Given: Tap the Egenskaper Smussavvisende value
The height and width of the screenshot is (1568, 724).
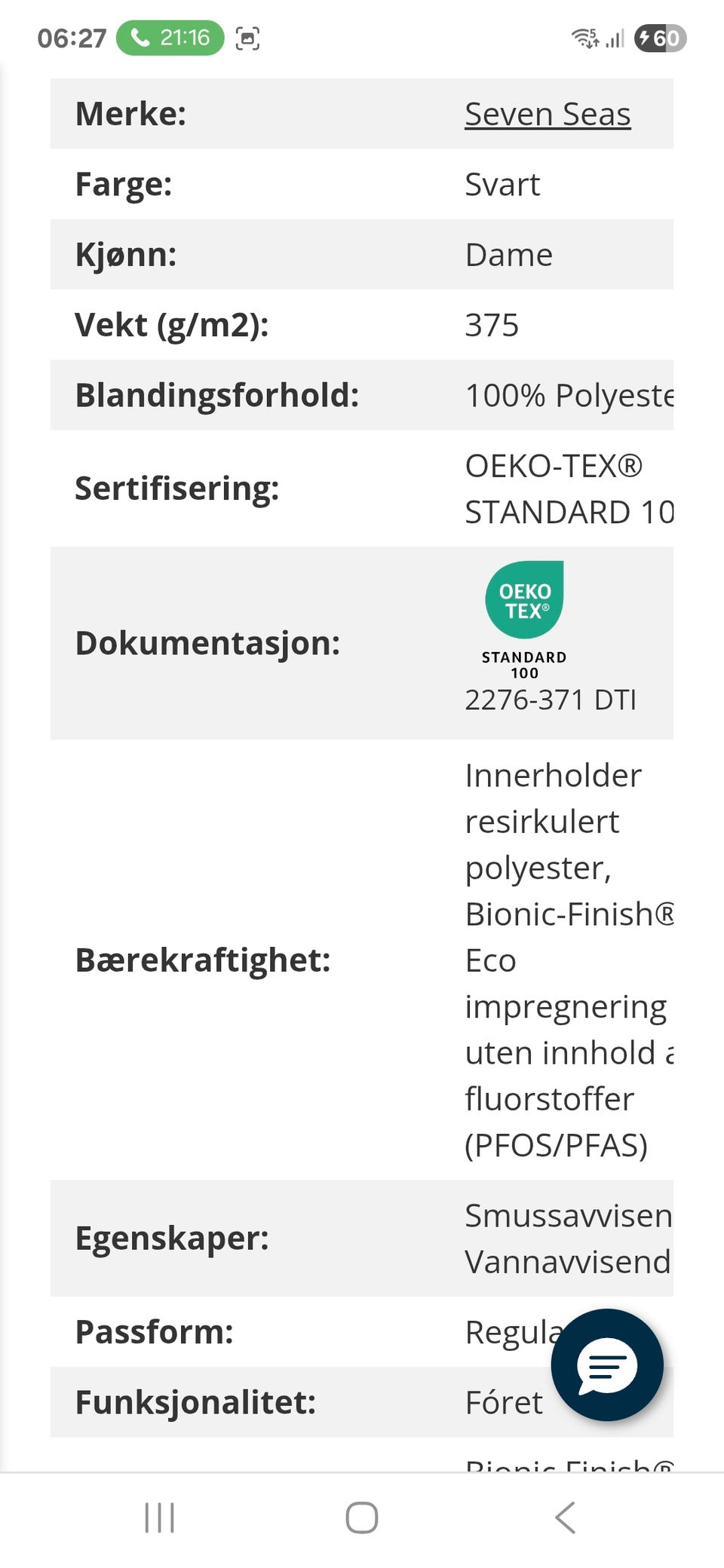Looking at the screenshot, I should [569, 1215].
